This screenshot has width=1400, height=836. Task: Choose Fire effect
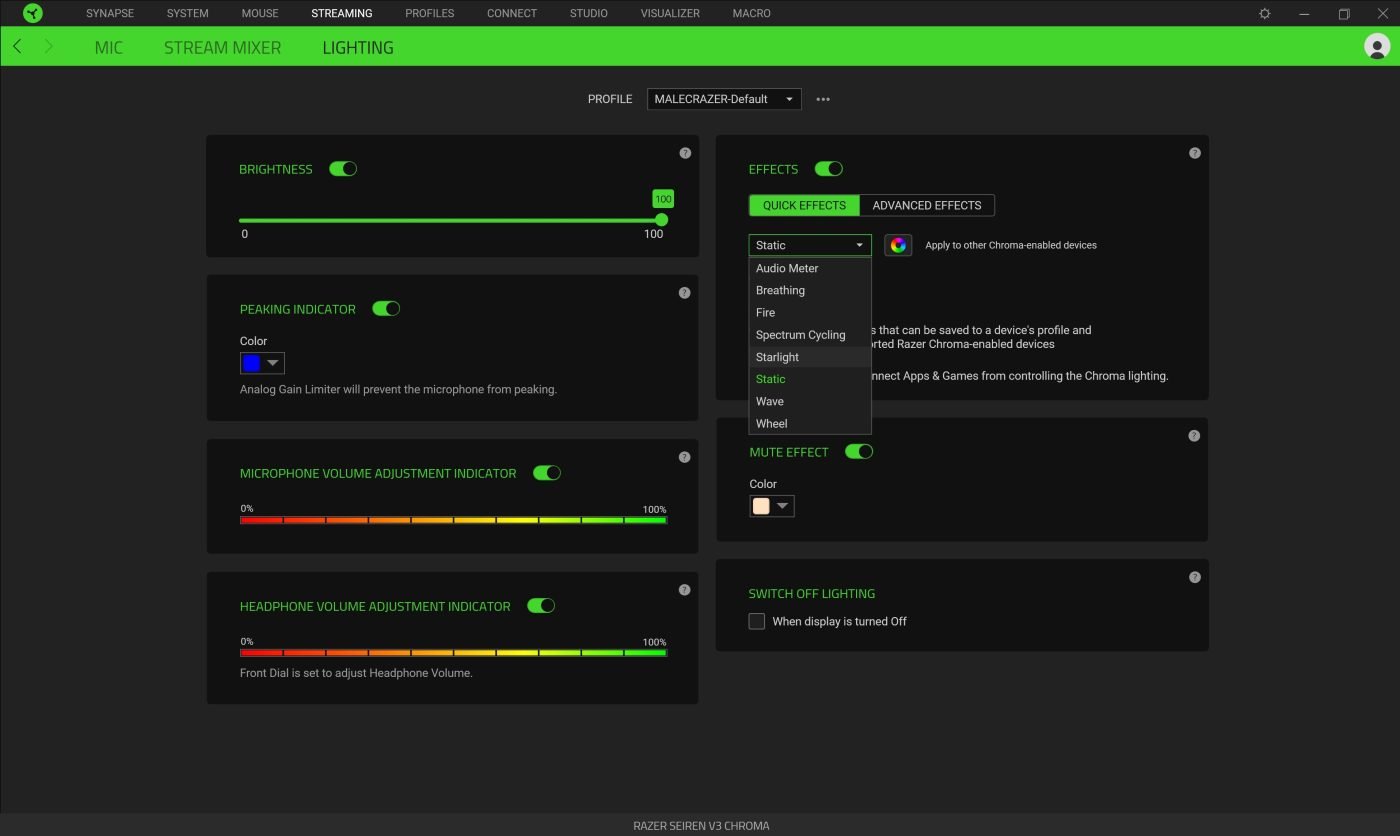[810, 312]
